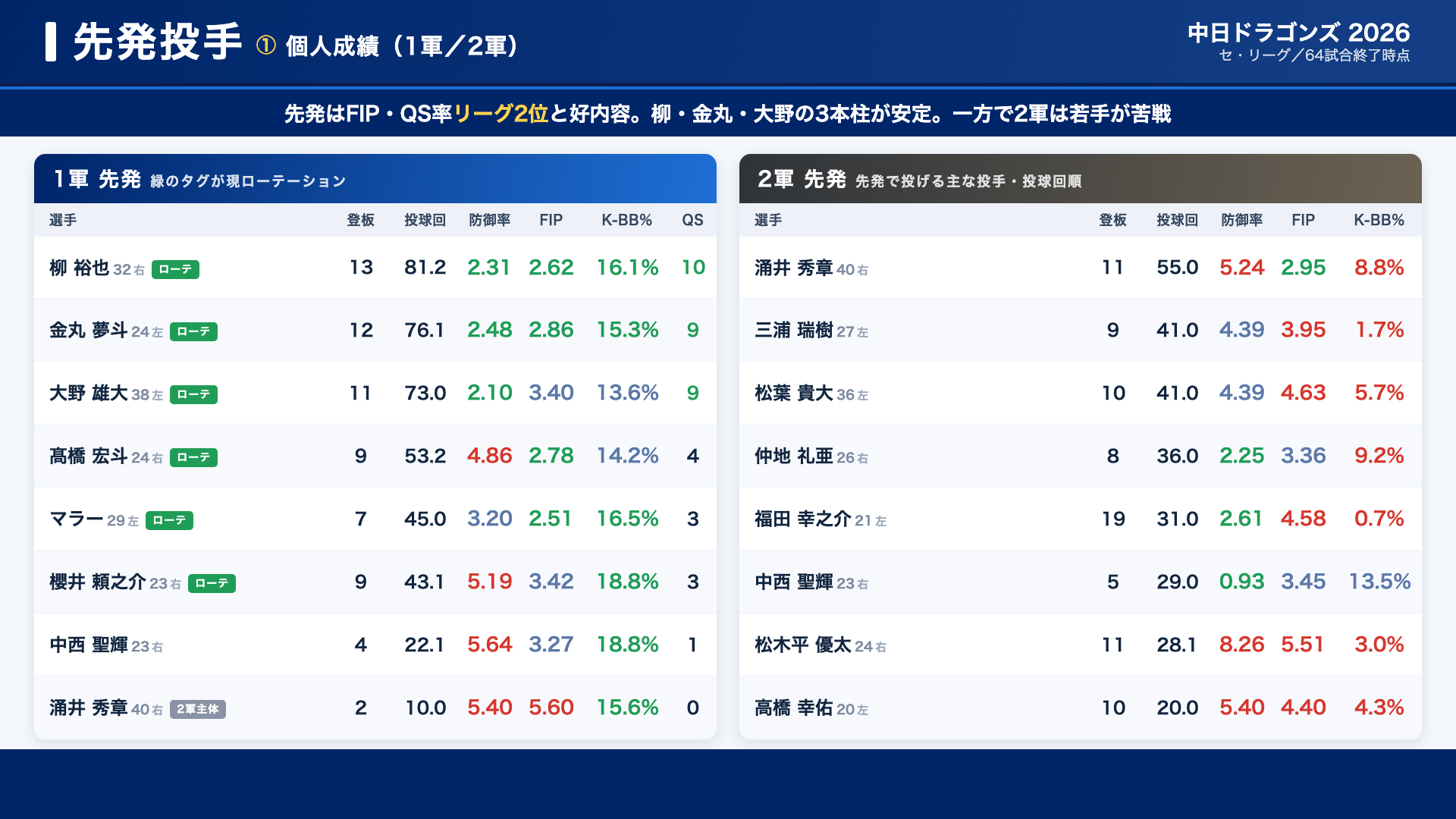Click the player name 松葉 貴大
The image size is (1456, 819).
pyautogui.click(x=793, y=393)
